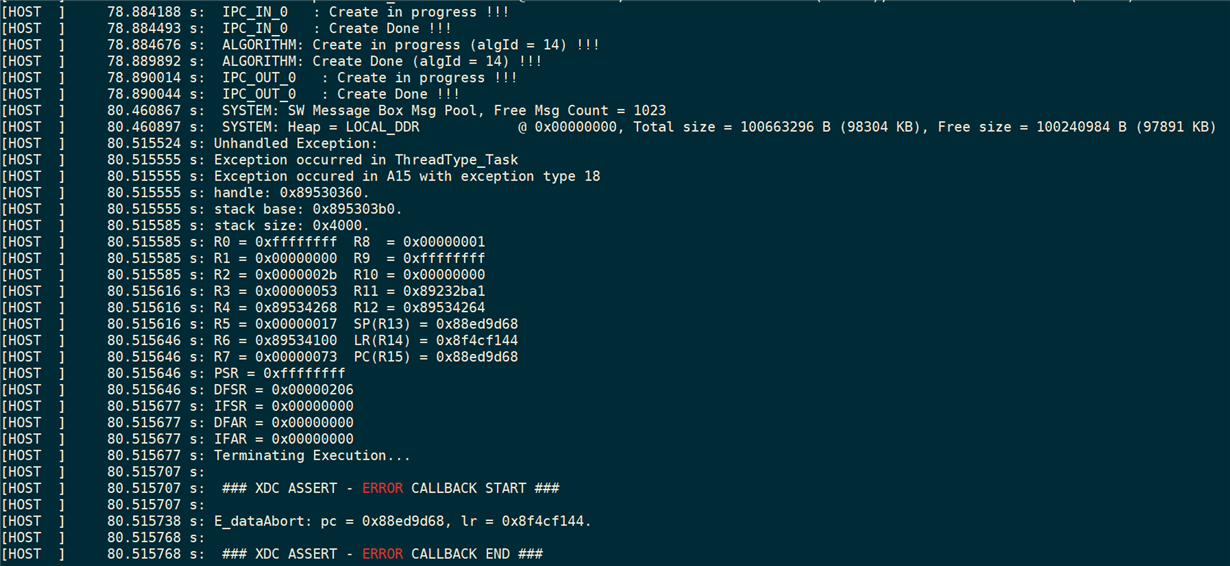
Task: Click the E_dataAbort pc value line
Action: click(x=403, y=521)
